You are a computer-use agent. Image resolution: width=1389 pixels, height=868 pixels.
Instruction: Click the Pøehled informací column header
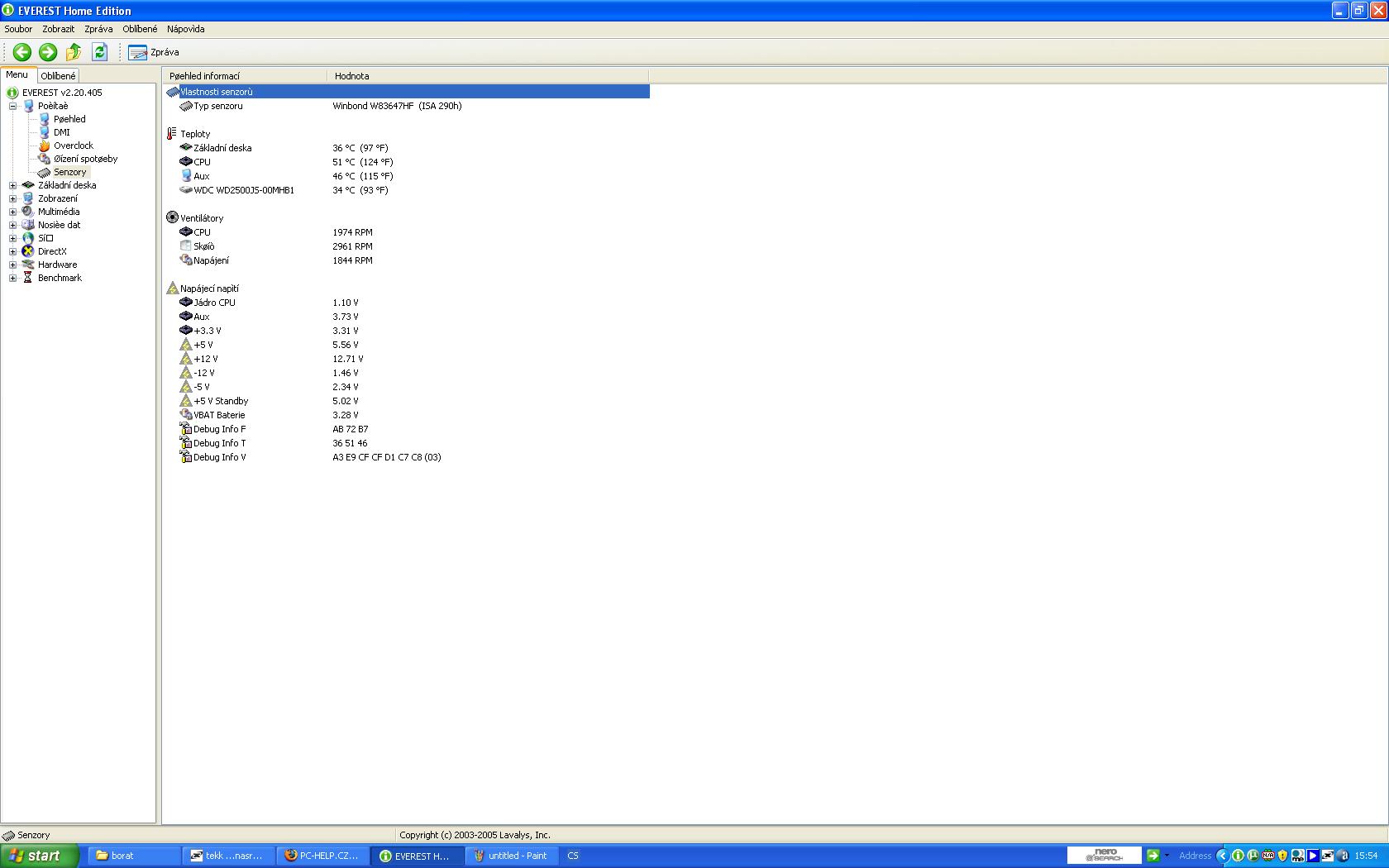click(245, 76)
